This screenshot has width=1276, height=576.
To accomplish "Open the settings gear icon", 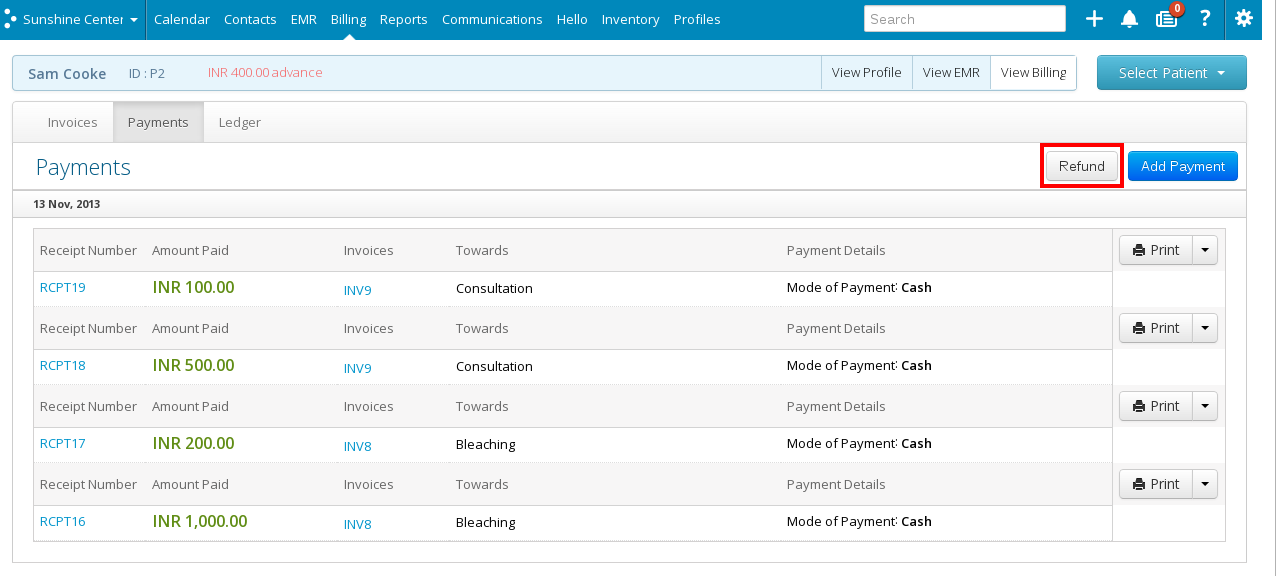I will [x=1244, y=19].
